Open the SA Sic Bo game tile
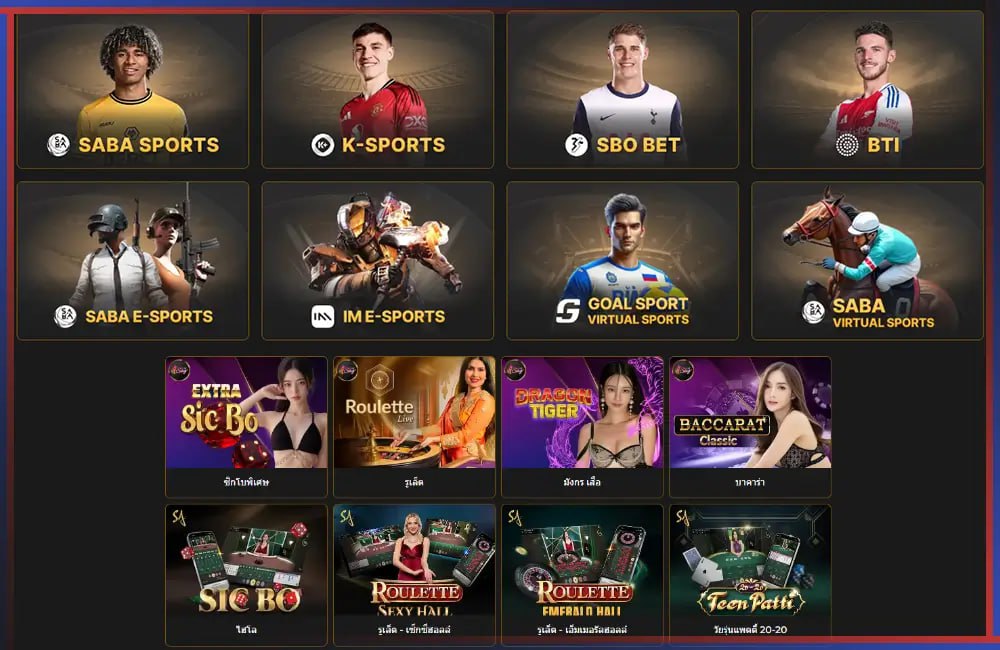Screen dimensions: 1000x650 246,575
